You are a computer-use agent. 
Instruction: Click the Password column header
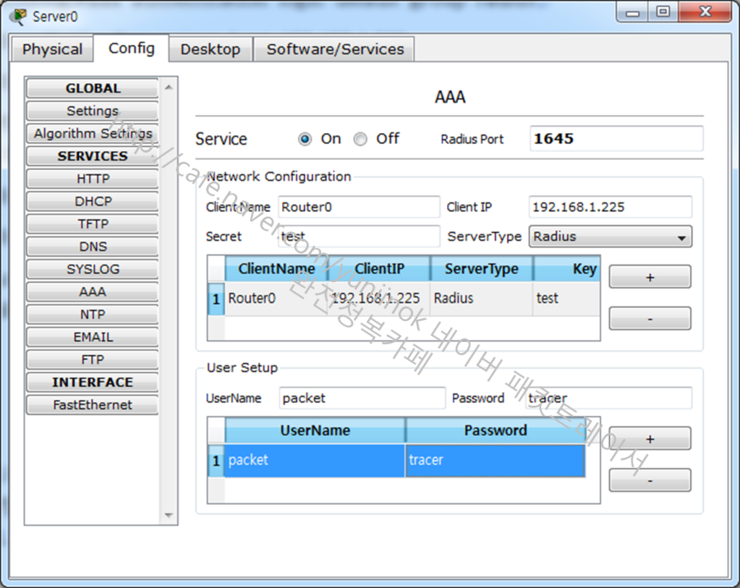pos(496,430)
